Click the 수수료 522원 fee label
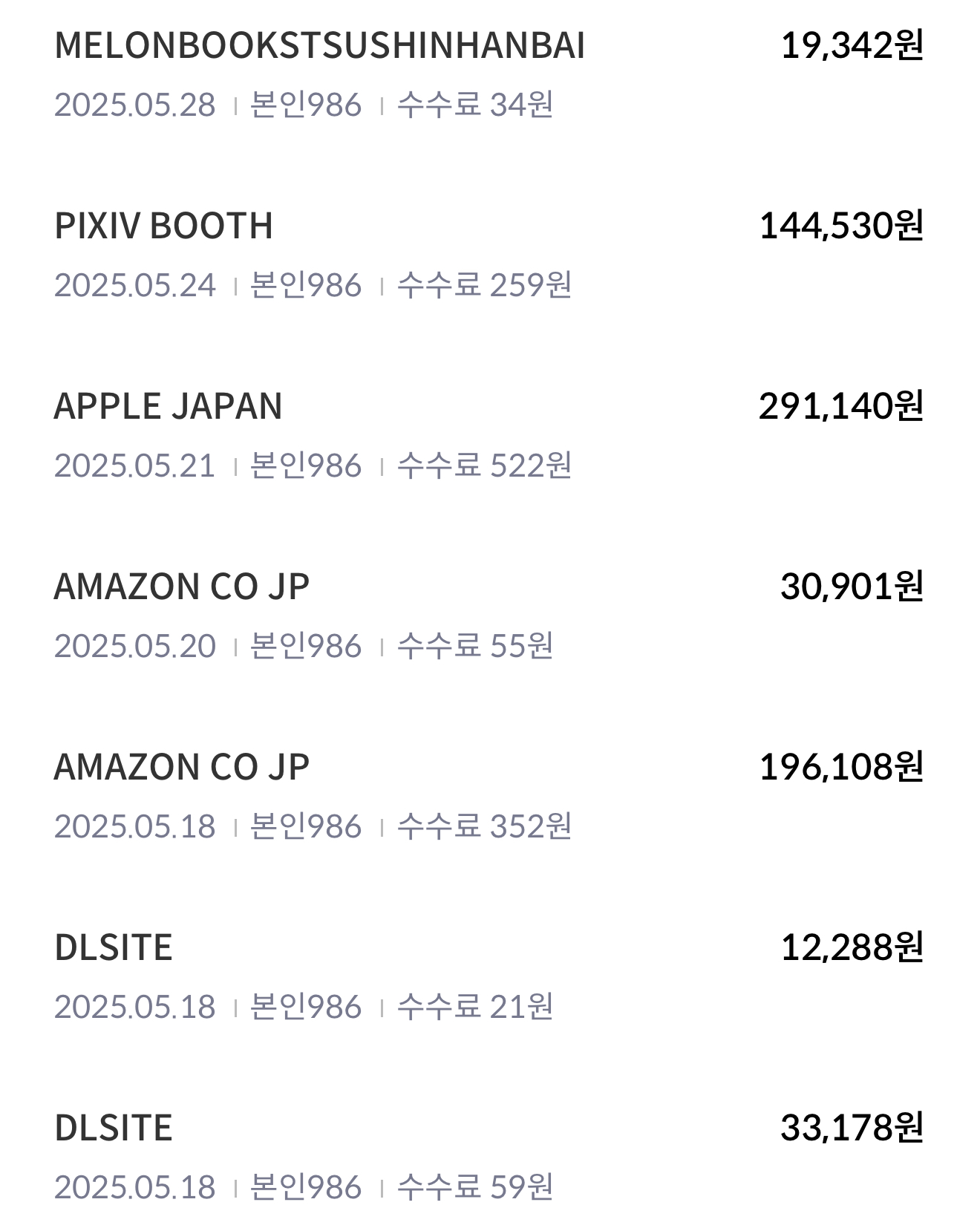 click(x=485, y=466)
